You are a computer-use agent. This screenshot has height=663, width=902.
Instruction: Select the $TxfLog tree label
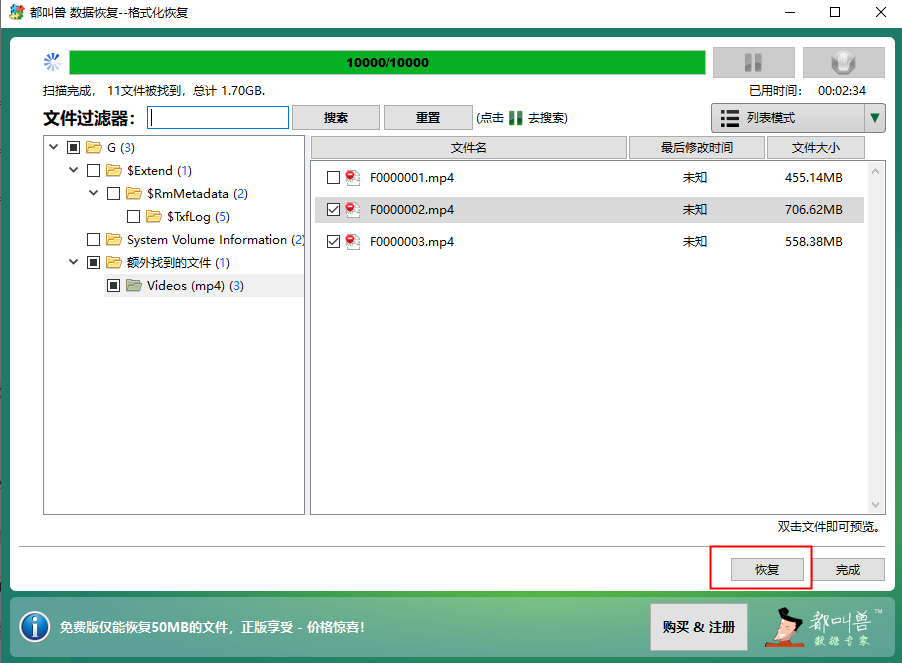tap(198, 217)
